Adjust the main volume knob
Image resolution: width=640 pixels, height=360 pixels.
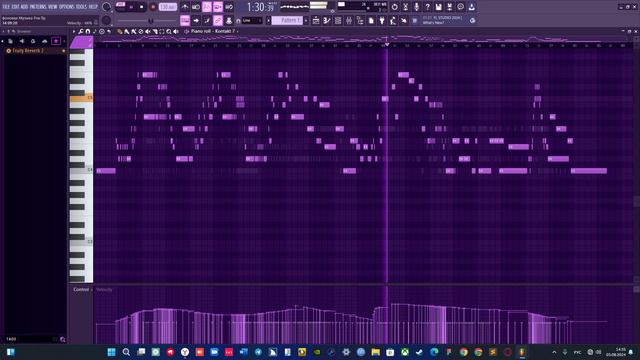(106, 7)
